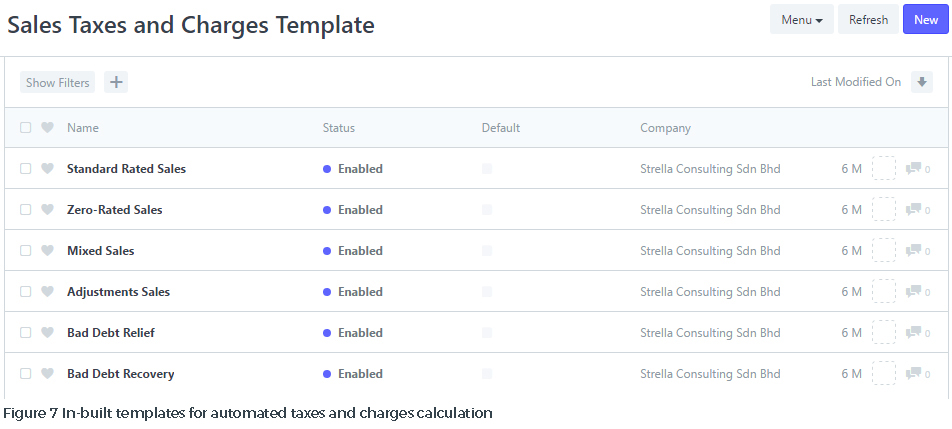Sort by the Status column header
The width and height of the screenshot is (952, 429).
tap(339, 128)
